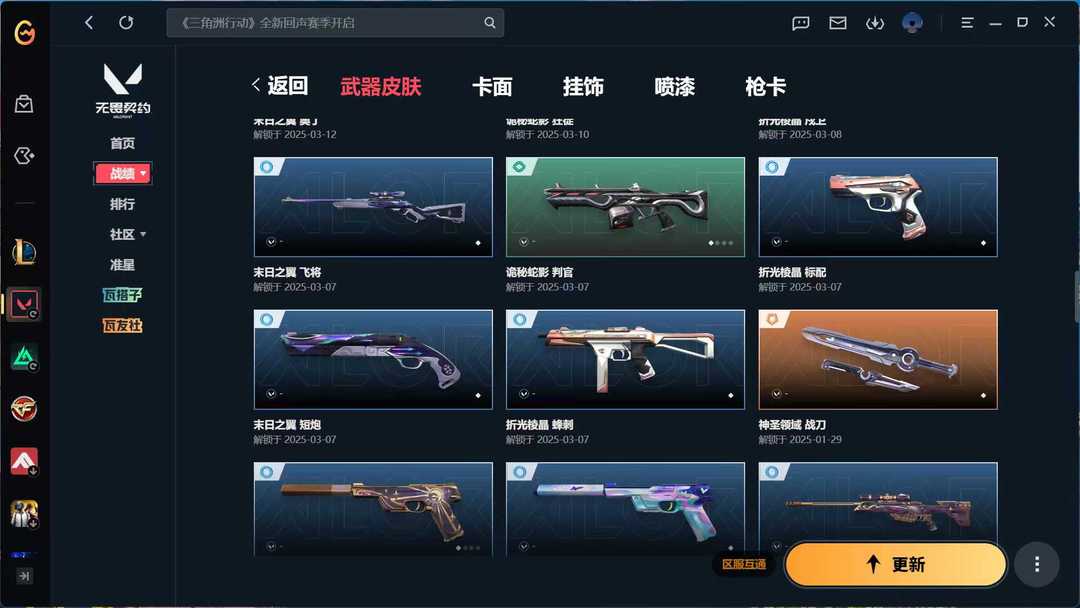Switch to the 卡面 tab
The height and width of the screenshot is (608, 1080).
point(492,87)
